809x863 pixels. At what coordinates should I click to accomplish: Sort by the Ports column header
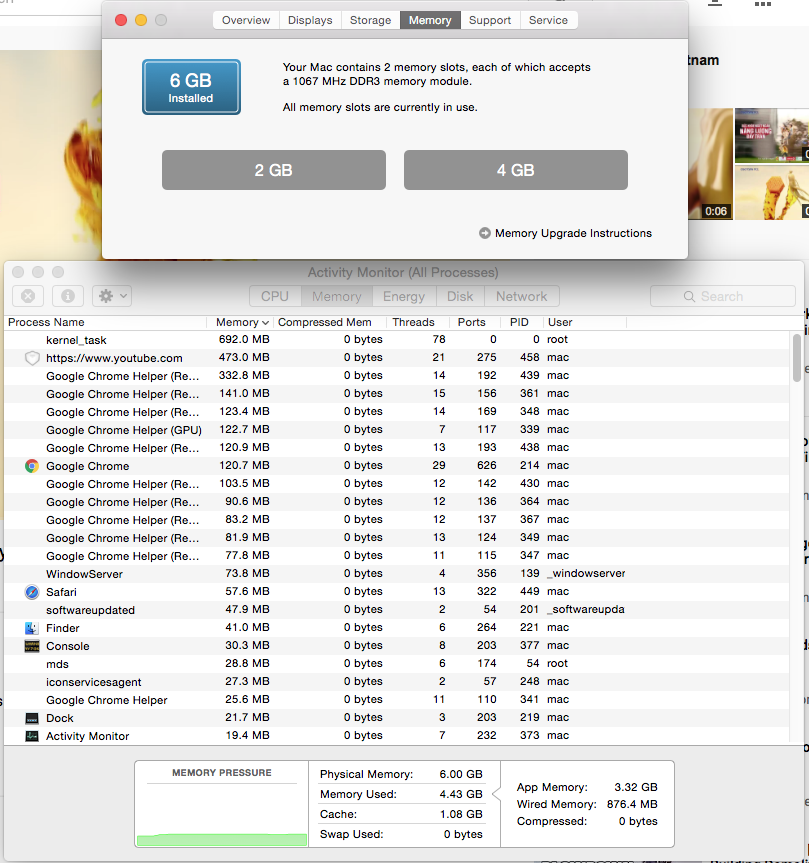(474, 322)
